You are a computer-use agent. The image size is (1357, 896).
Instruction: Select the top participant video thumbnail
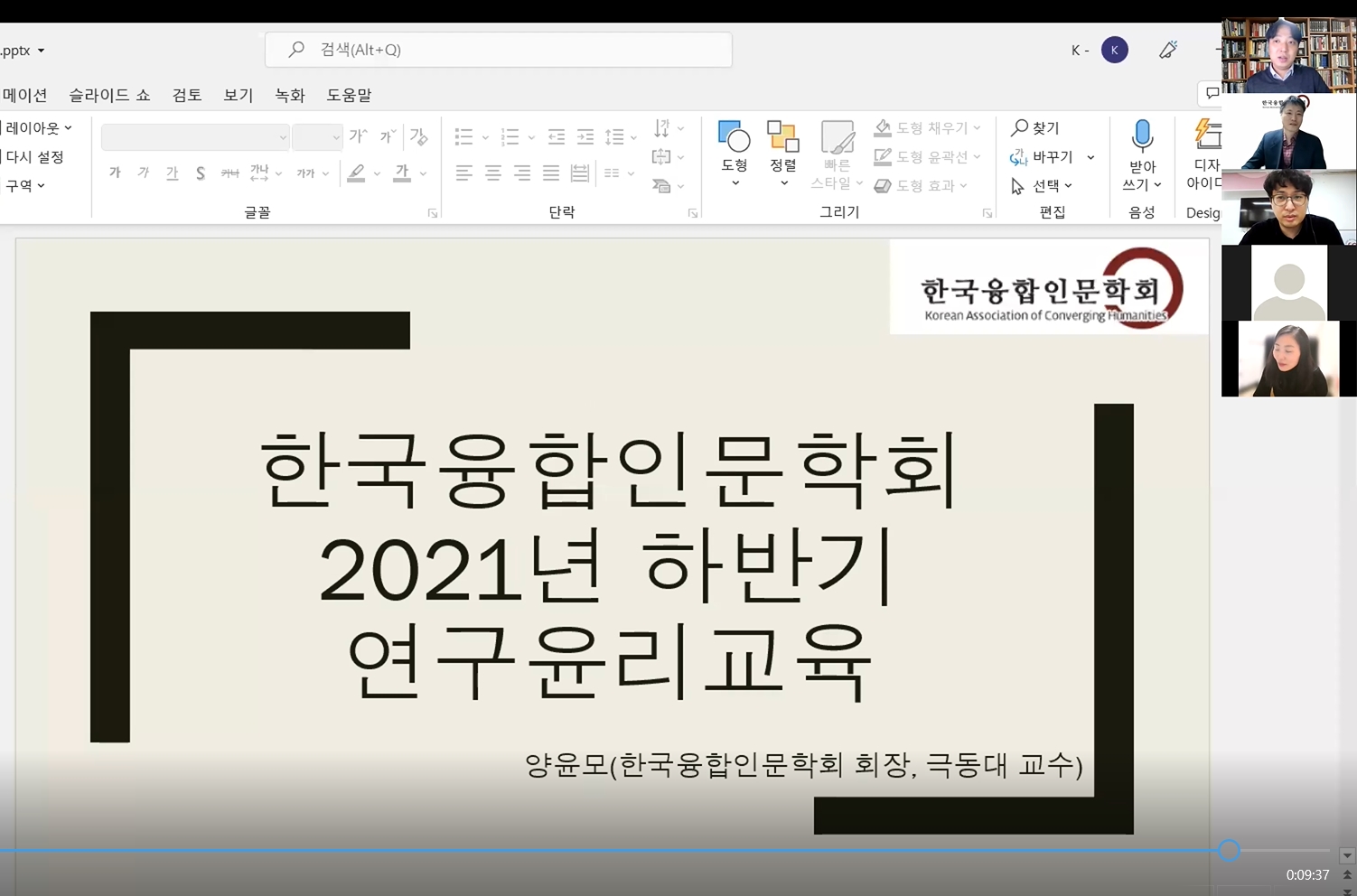tap(1289, 55)
